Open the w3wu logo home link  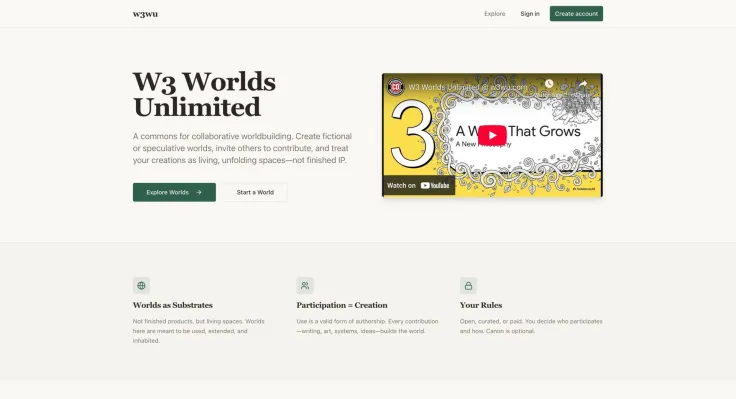pos(145,14)
